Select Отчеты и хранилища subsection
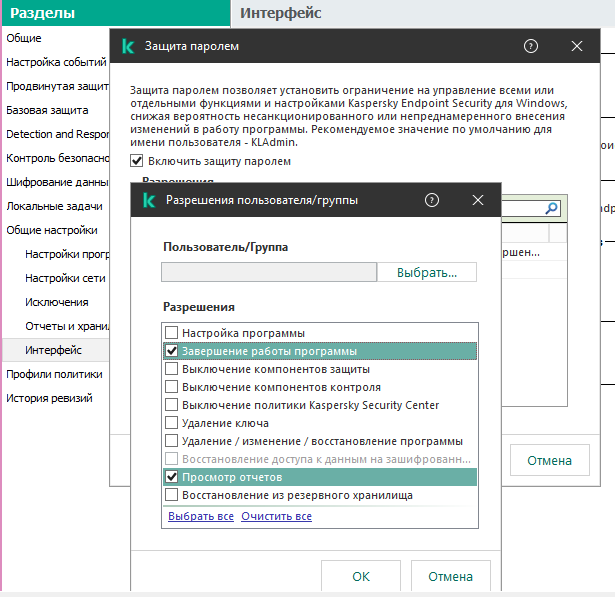615x597 pixels. (x=67, y=326)
